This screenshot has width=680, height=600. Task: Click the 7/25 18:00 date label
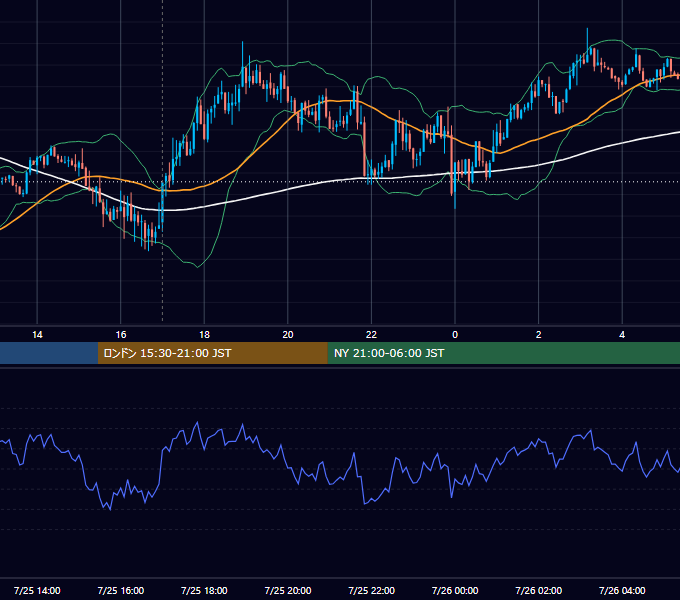(204, 590)
